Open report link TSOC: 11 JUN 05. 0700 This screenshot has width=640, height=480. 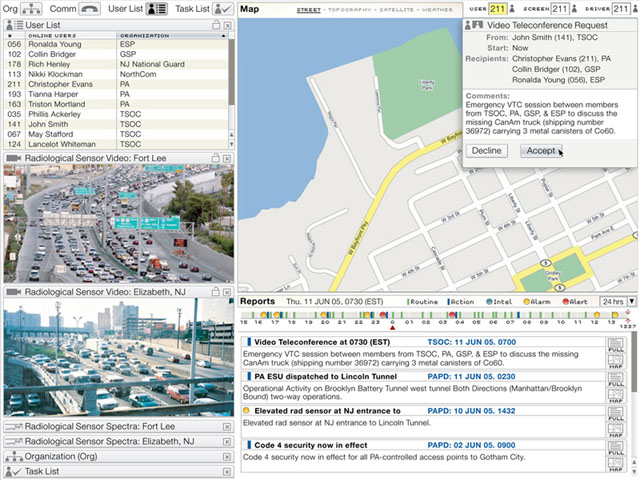[471, 342]
